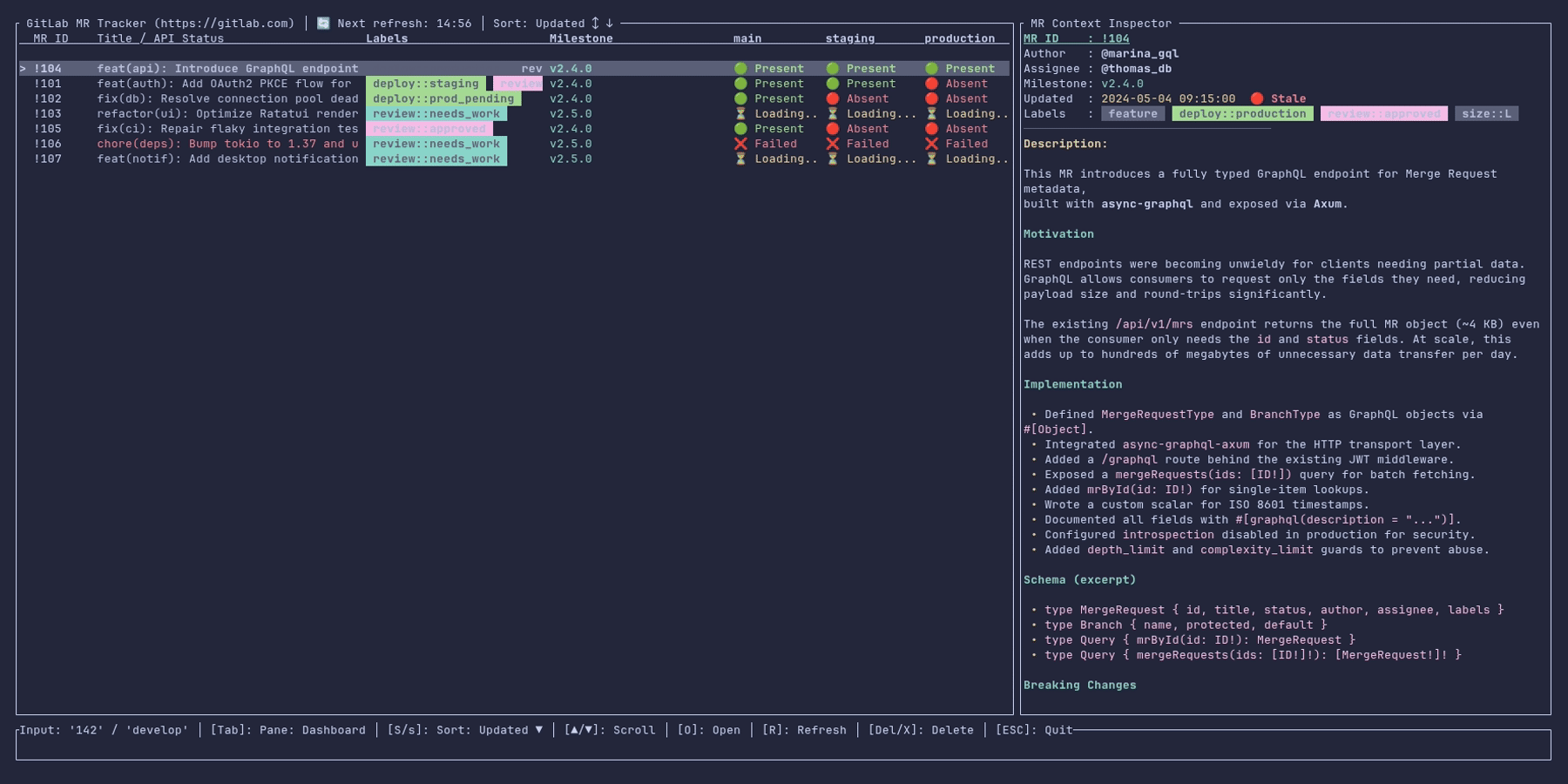This screenshot has height=784, width=1568.
Task: Click the production column header
Action: click(959, 38)
